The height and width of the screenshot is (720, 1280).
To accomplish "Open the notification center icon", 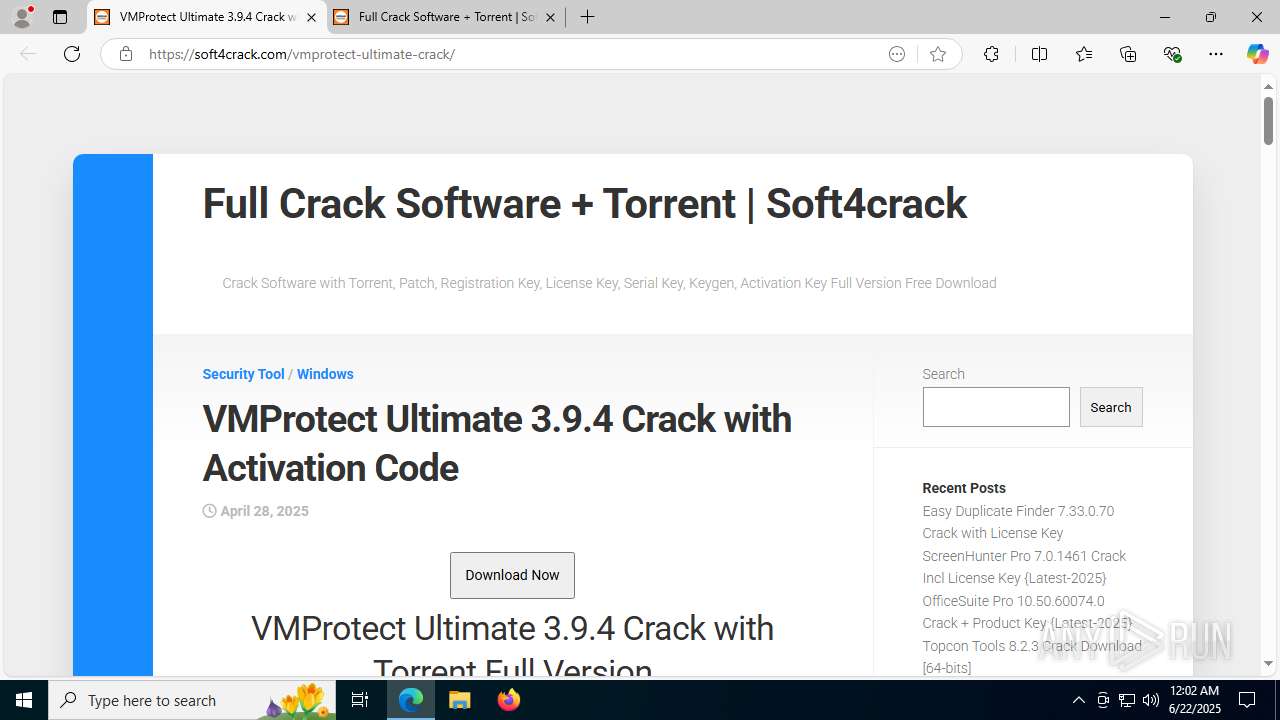I will point(1247,700).
